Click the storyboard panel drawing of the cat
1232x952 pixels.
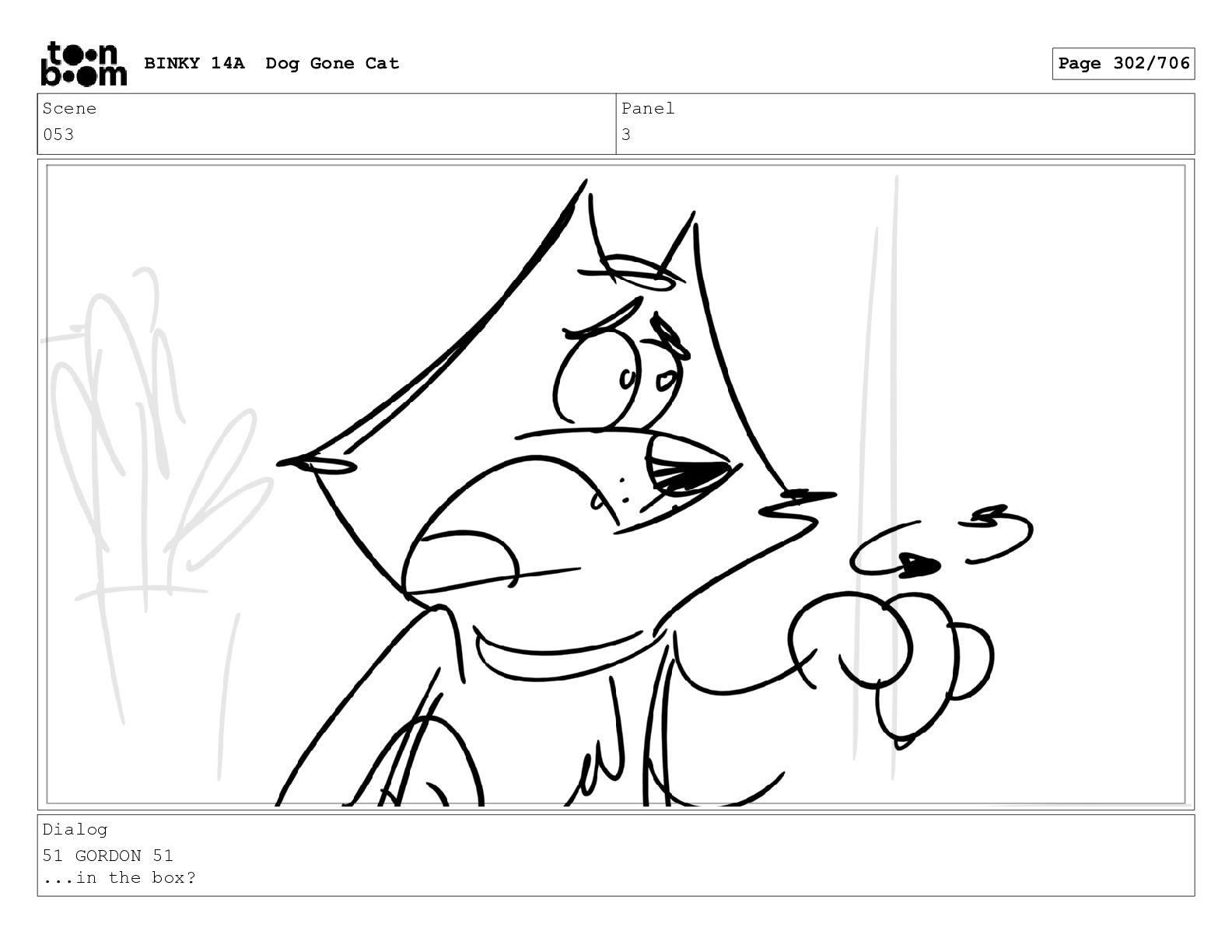click(616, 485)
